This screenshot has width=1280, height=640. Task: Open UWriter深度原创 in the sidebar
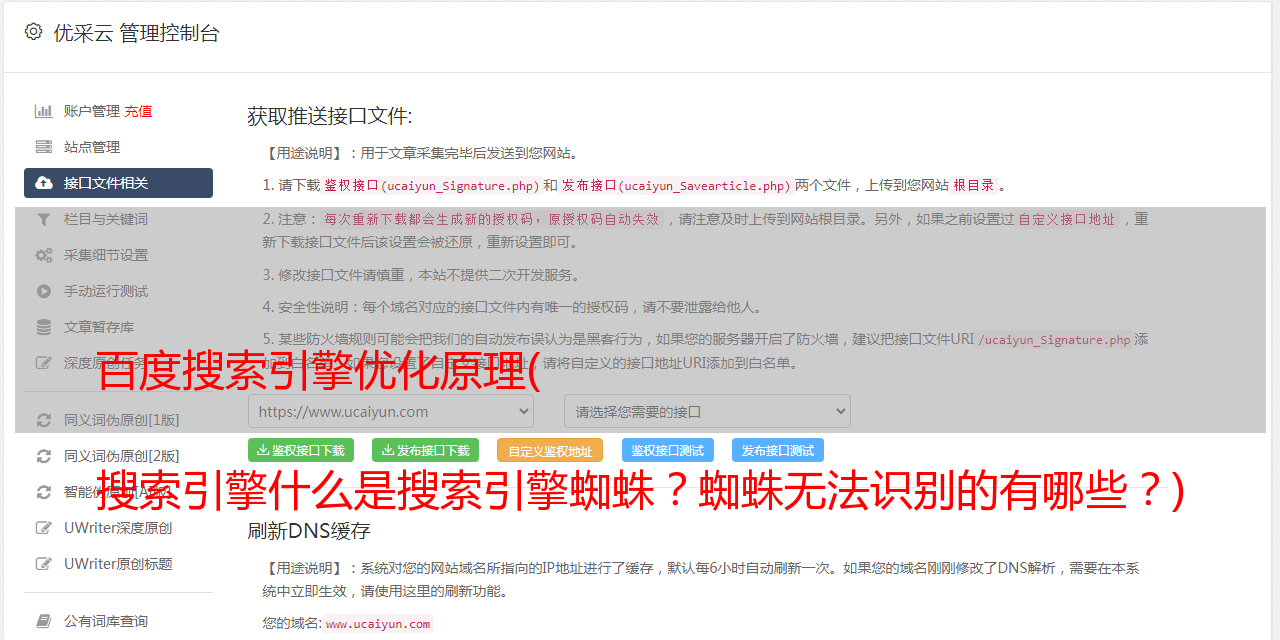[118, 528]
